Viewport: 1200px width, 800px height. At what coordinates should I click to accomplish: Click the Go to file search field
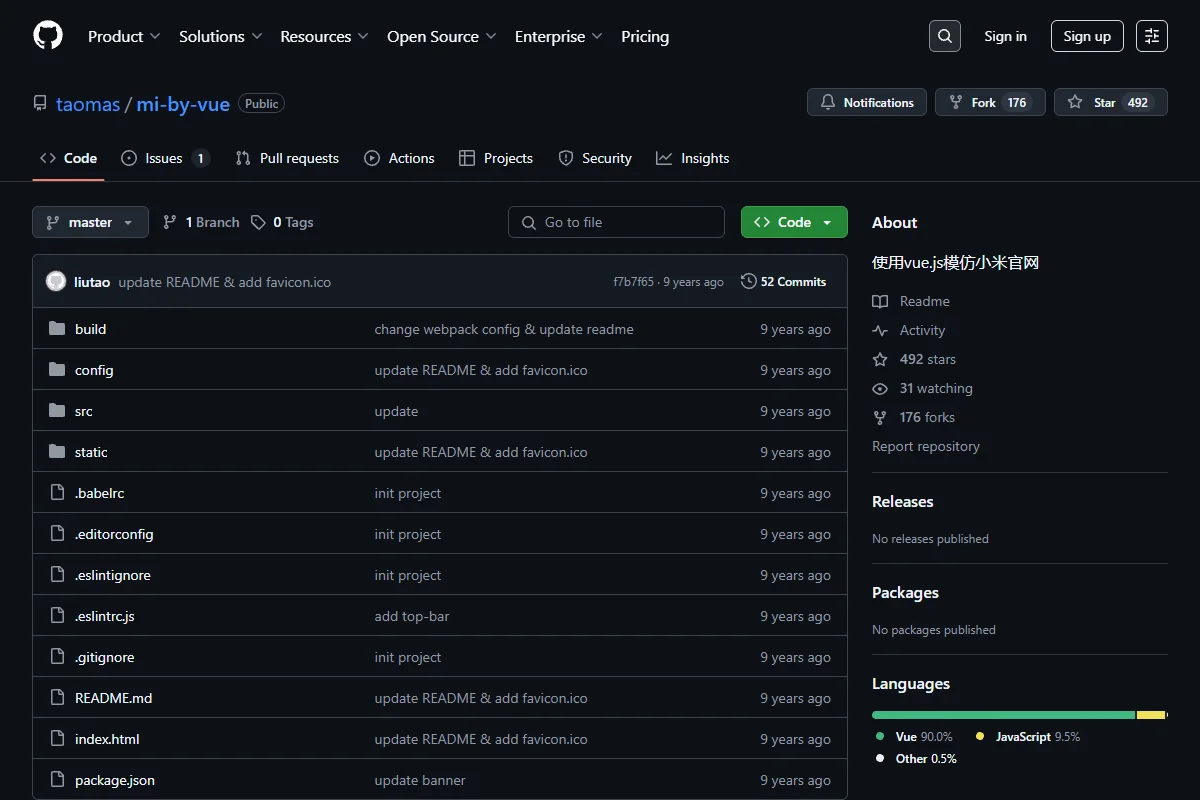[616, 222]
